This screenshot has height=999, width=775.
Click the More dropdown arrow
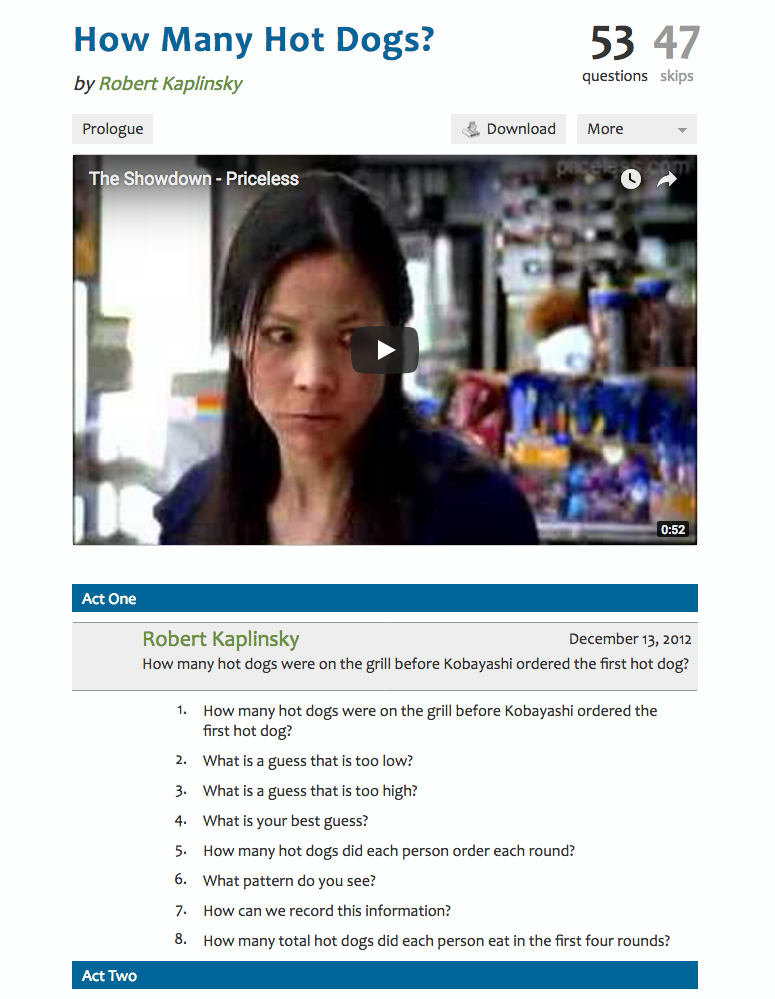point(682,130)
